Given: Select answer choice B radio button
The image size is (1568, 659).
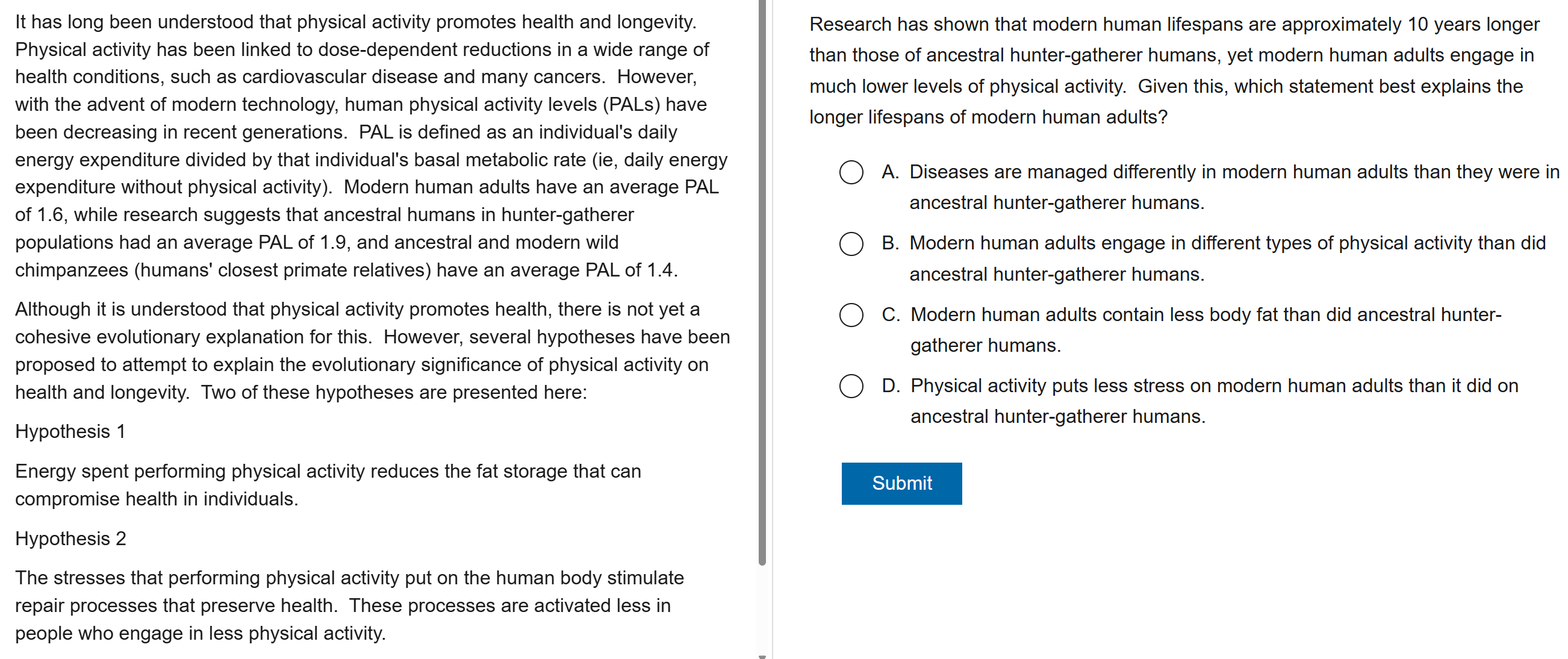Looking at the screenshot, I should click(x=851, y=243).
